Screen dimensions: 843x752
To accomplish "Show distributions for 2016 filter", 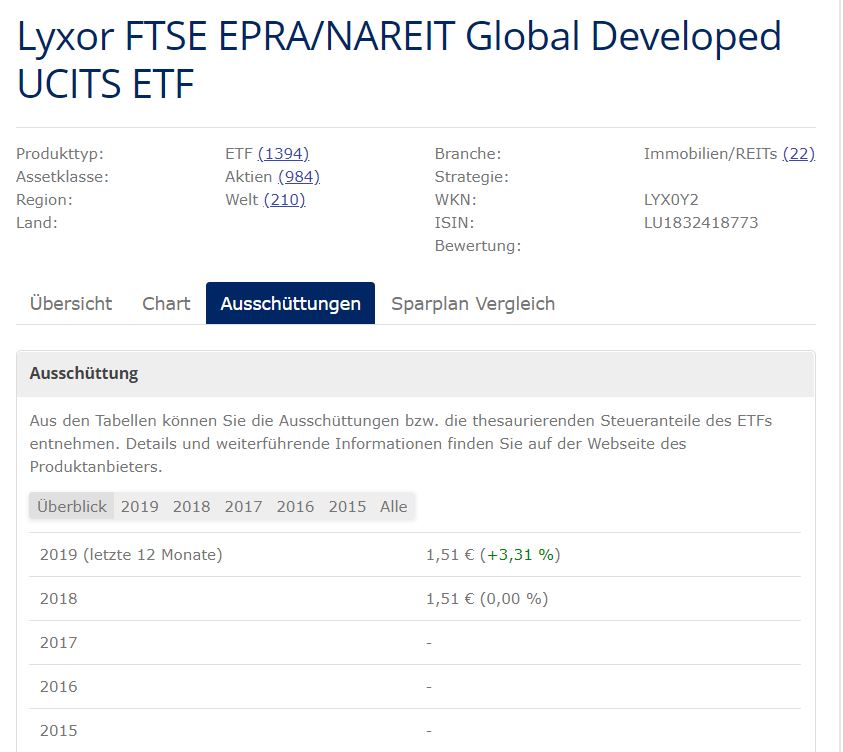I will tap(295, 506).
